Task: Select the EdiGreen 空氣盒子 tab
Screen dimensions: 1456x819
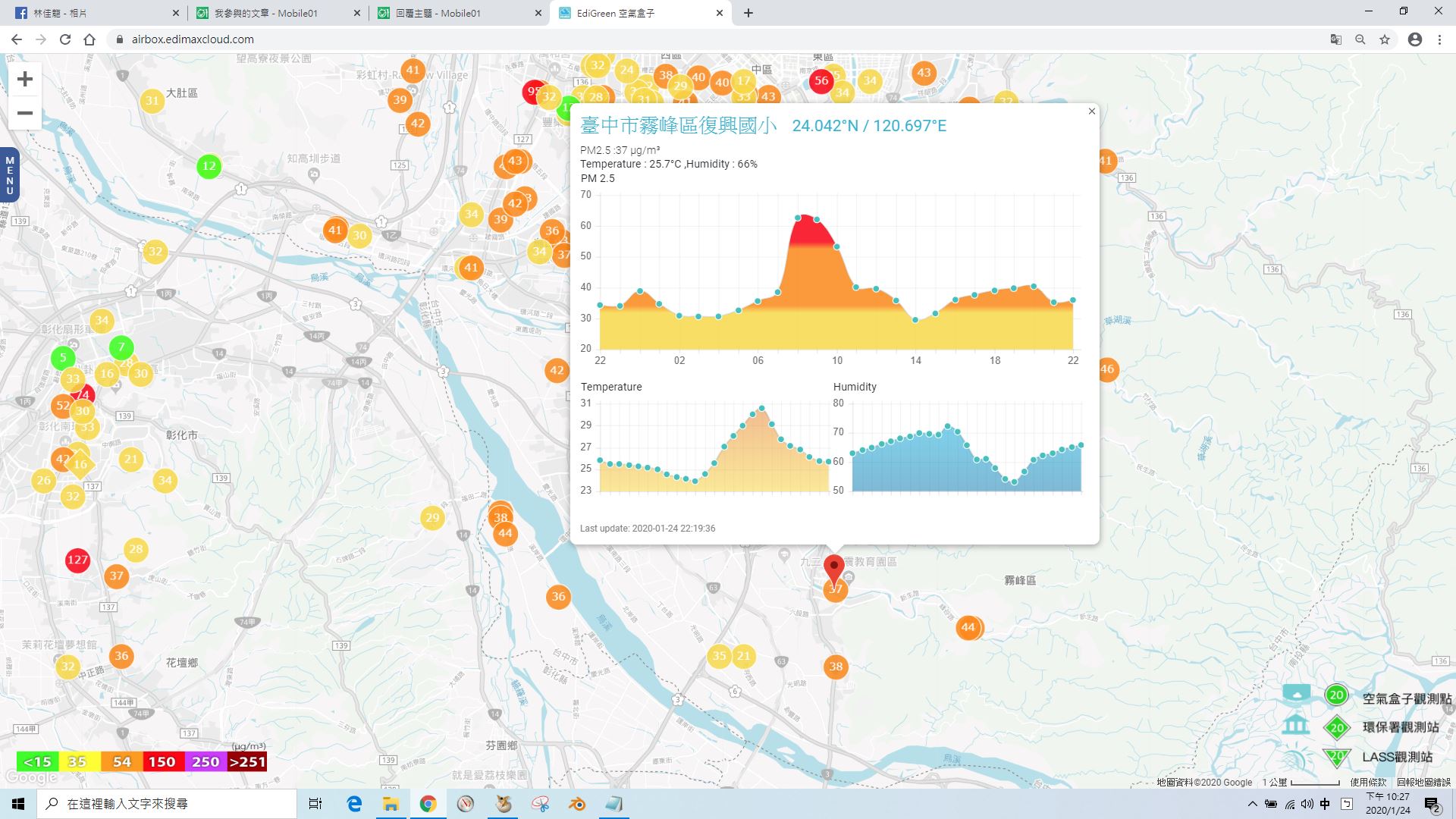Action: tap(641, 13)
